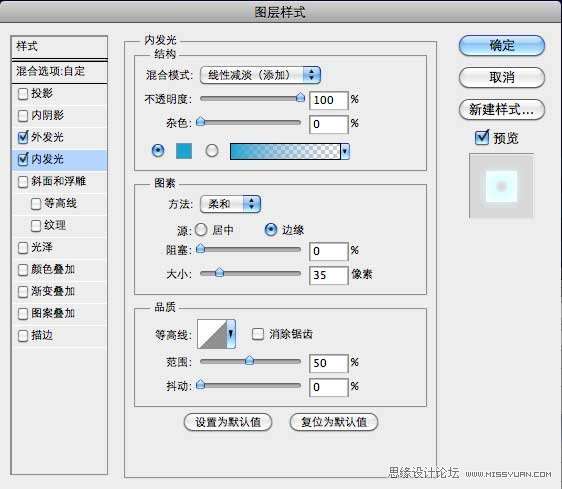Screen dimensions: 562x489
Task: Enable the 内阴影 (Inner Shadow) checkbox
Action: point(23,116)
